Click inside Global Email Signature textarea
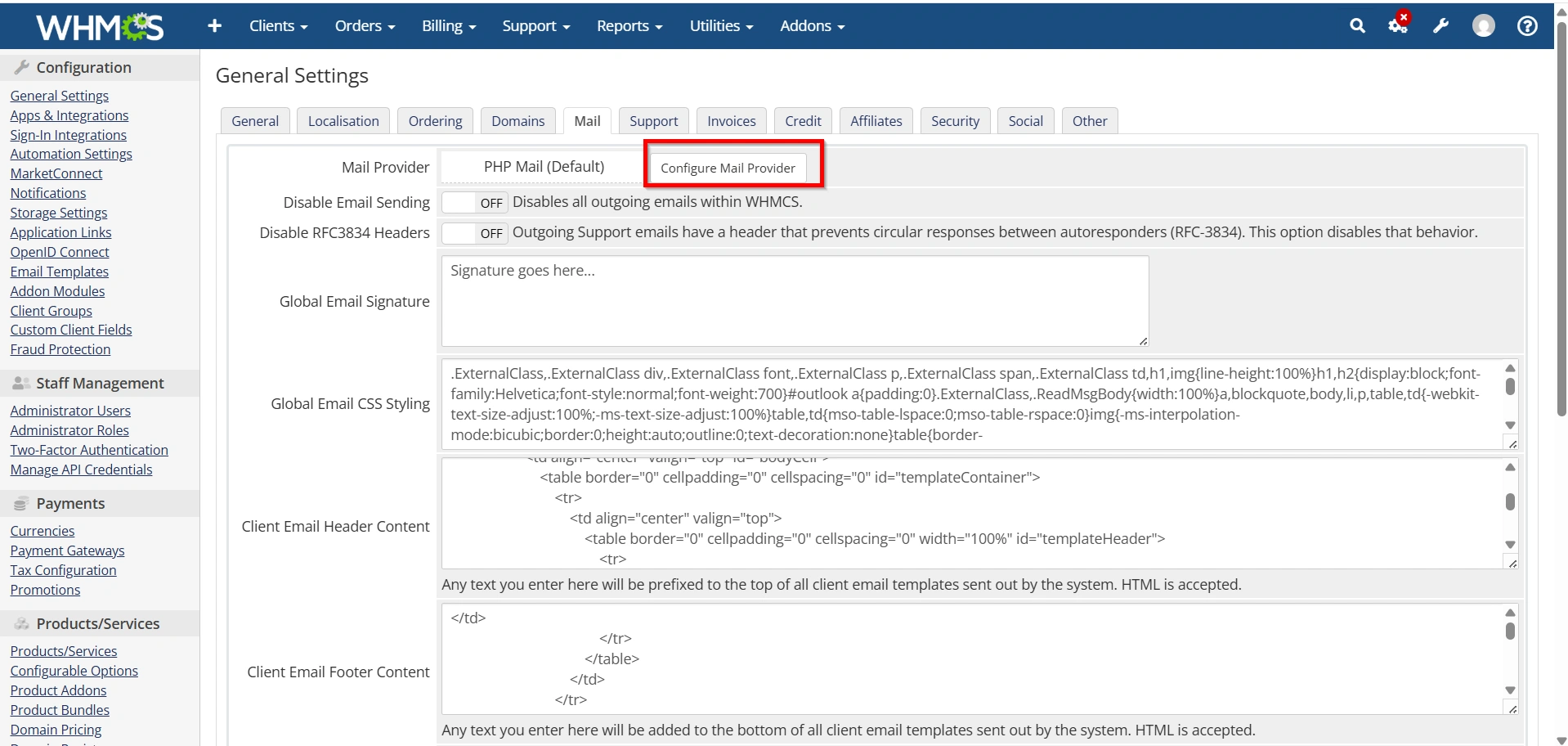The width and height of the screenshot is (1568, 746). point(795,301)
